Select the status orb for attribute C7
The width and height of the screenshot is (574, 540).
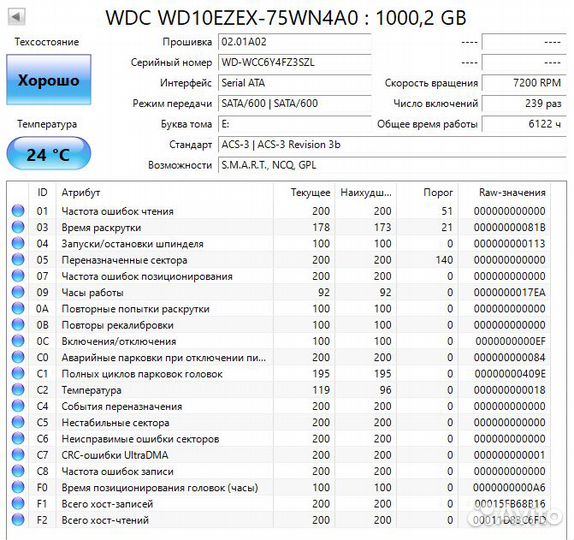pos(18,455)
